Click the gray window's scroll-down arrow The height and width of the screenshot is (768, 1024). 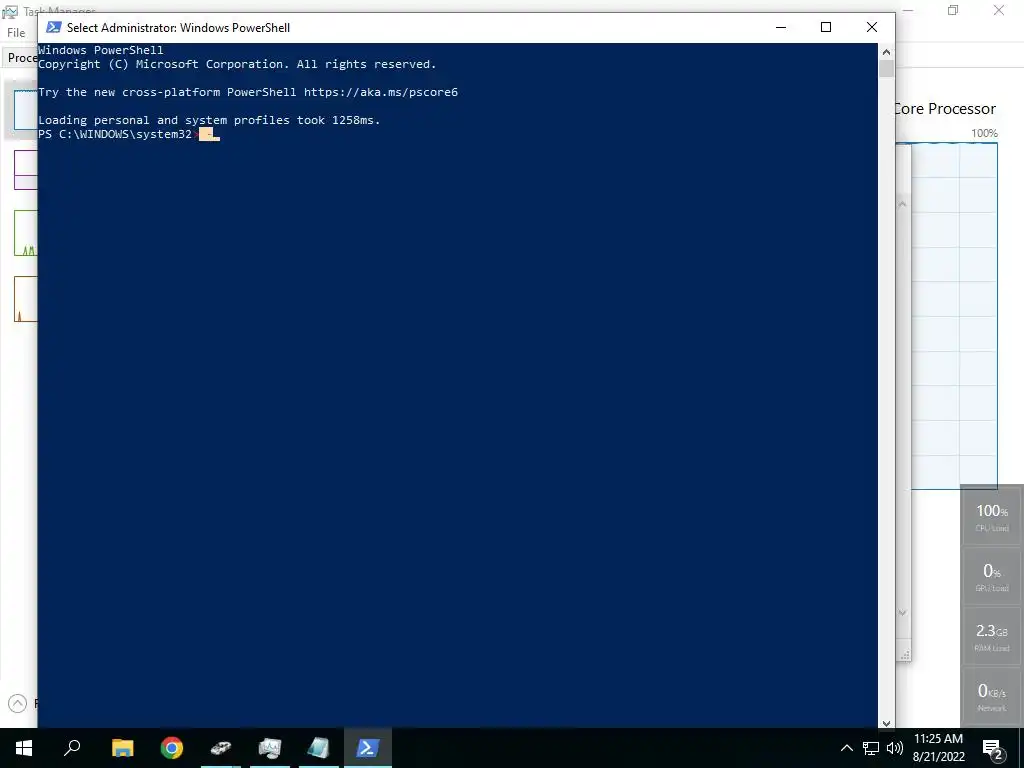(903, 613)
